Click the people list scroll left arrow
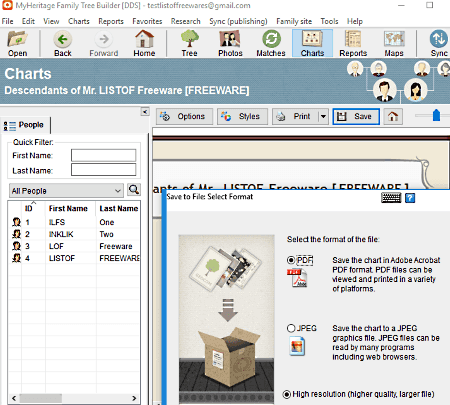The width and height of the screenshot is (450, 405). pos(14,398)
